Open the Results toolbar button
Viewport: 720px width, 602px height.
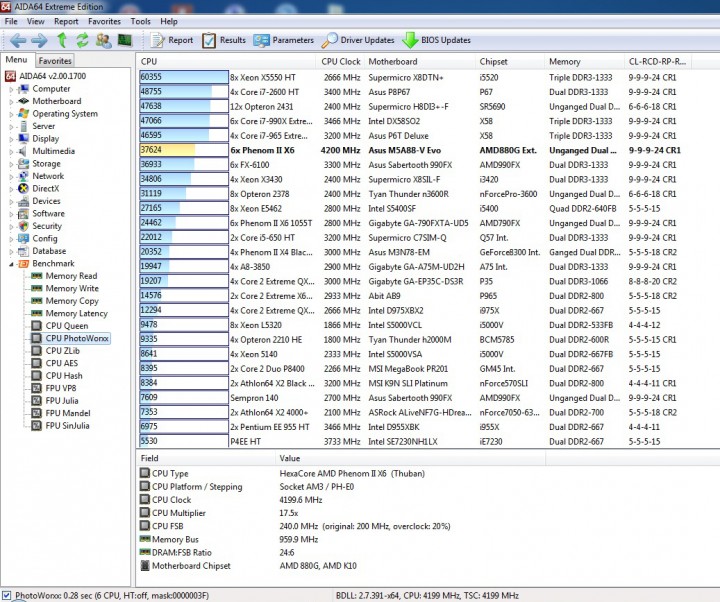point(224,40)
